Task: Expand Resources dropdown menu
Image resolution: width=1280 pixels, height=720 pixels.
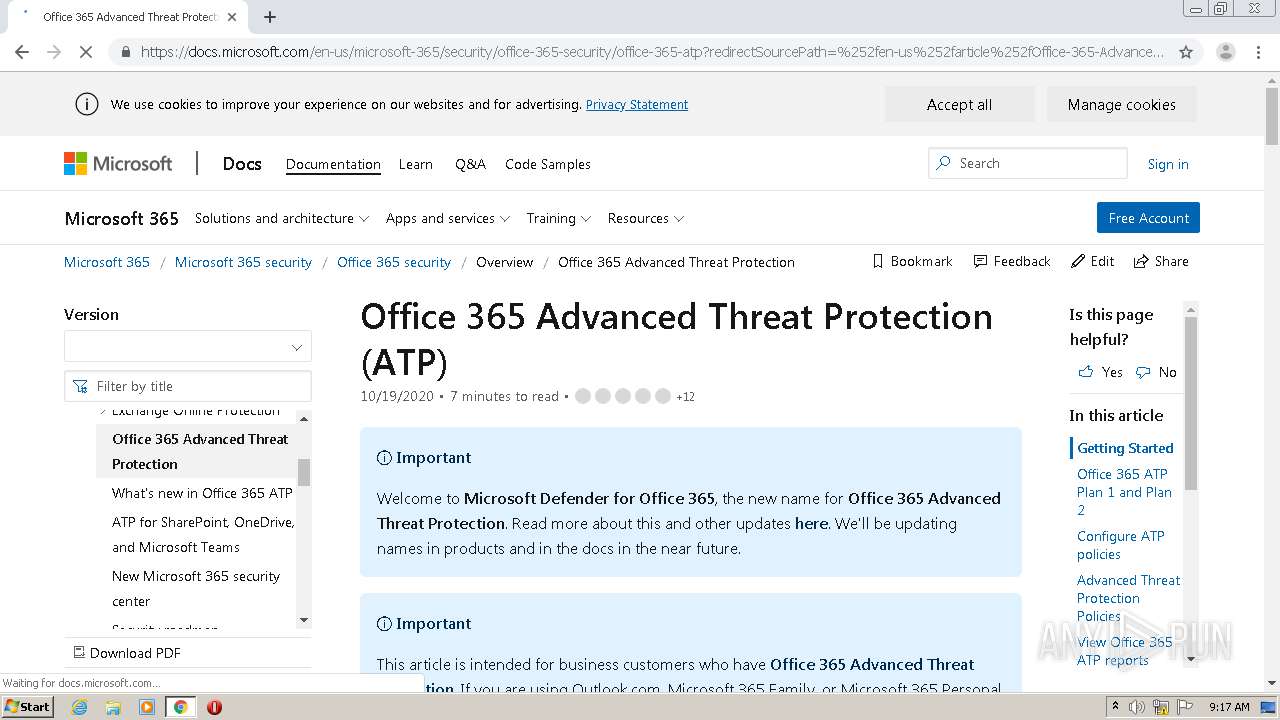Action: [646, 218]
